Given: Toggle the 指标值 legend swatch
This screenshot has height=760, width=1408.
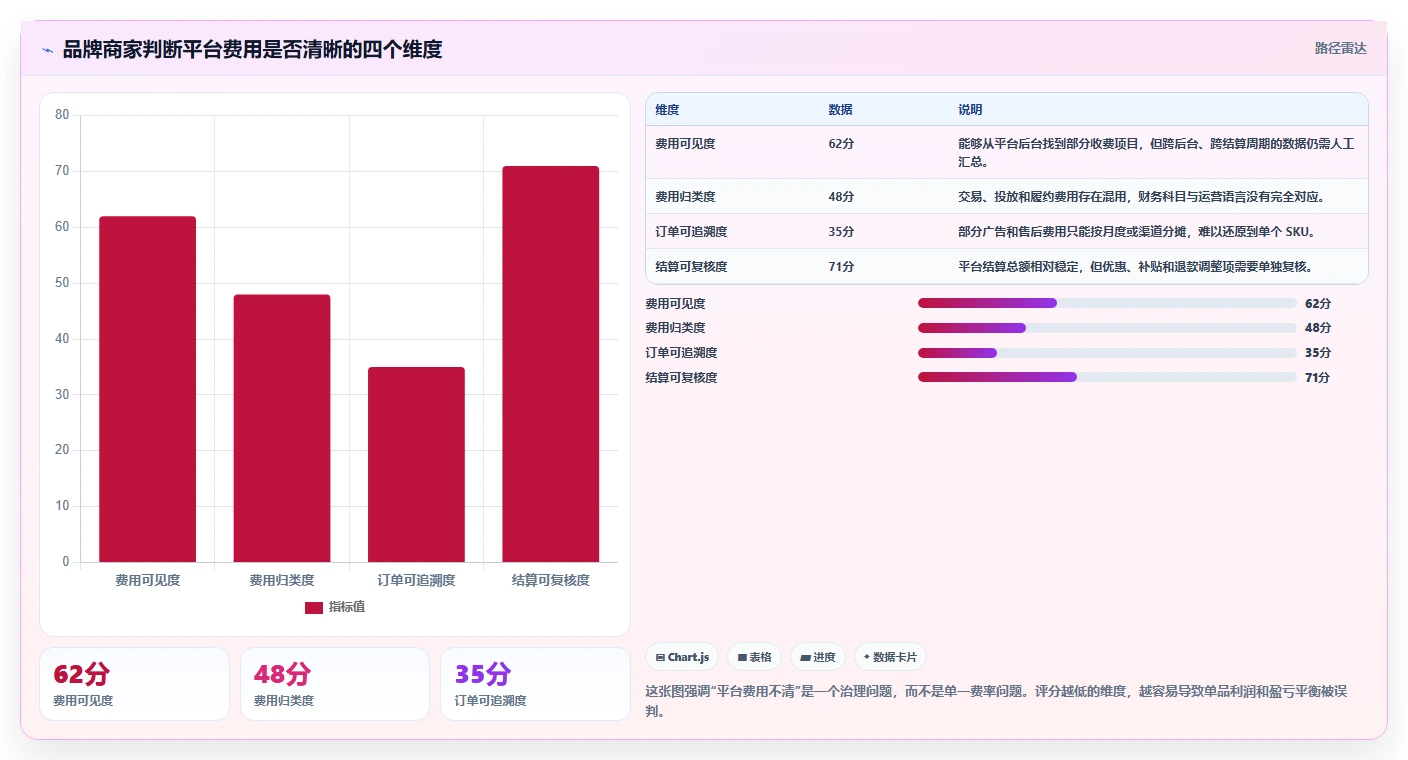Looking at the screenshot, I should [314, 607].
